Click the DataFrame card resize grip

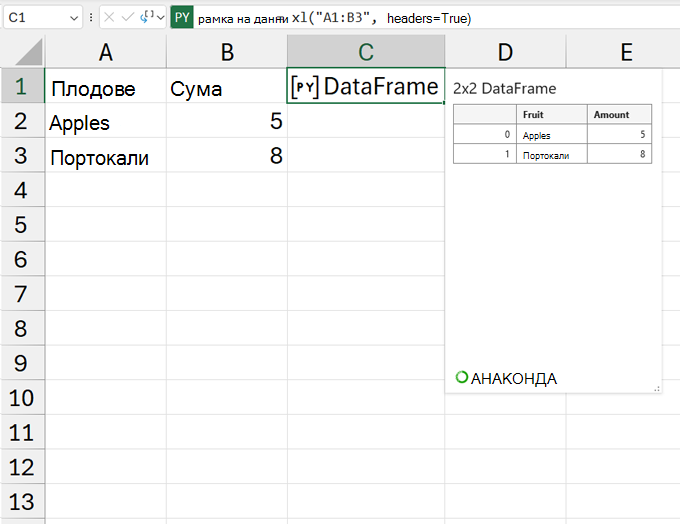point(657,389)
